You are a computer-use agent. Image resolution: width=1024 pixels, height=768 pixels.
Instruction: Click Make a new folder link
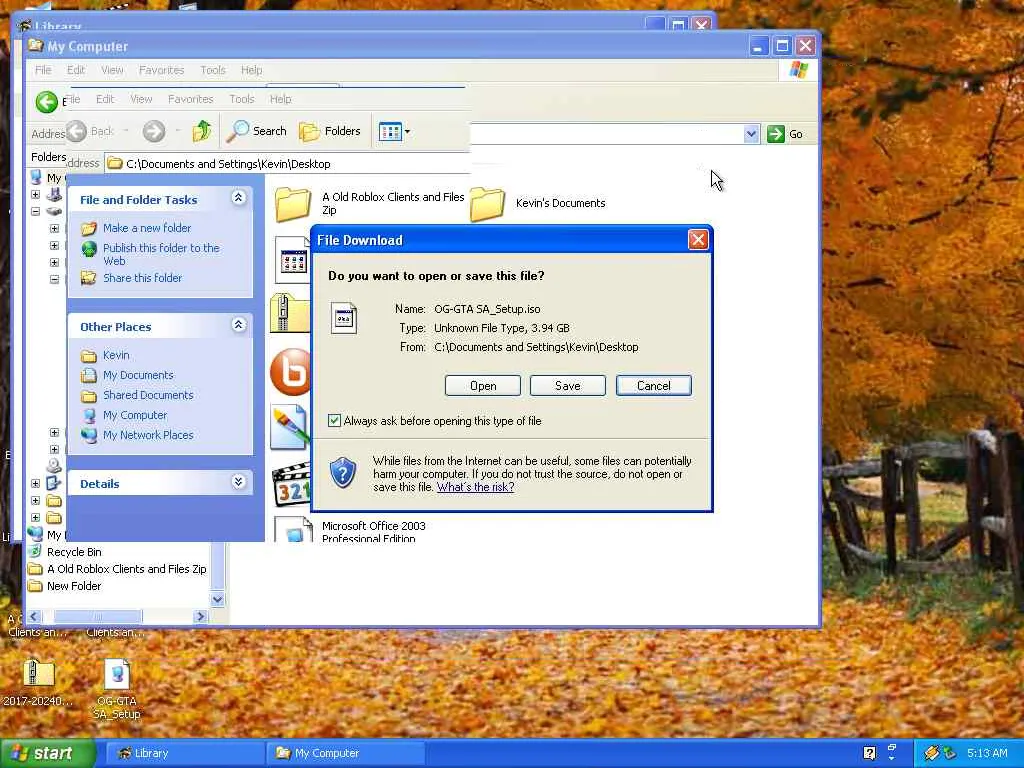click(147, 228)
